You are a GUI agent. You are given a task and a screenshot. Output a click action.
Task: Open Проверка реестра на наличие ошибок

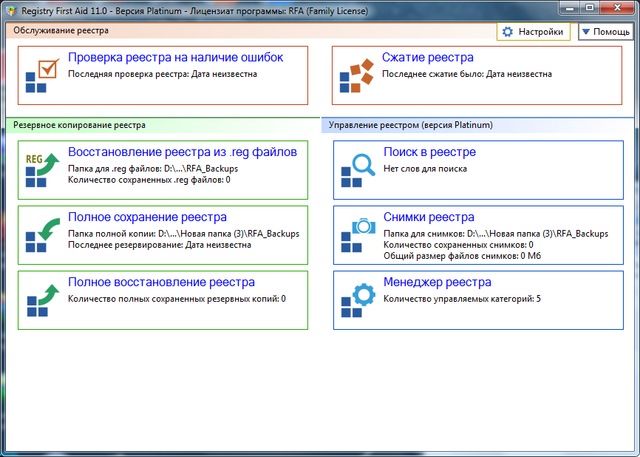(x=175, y=58)
